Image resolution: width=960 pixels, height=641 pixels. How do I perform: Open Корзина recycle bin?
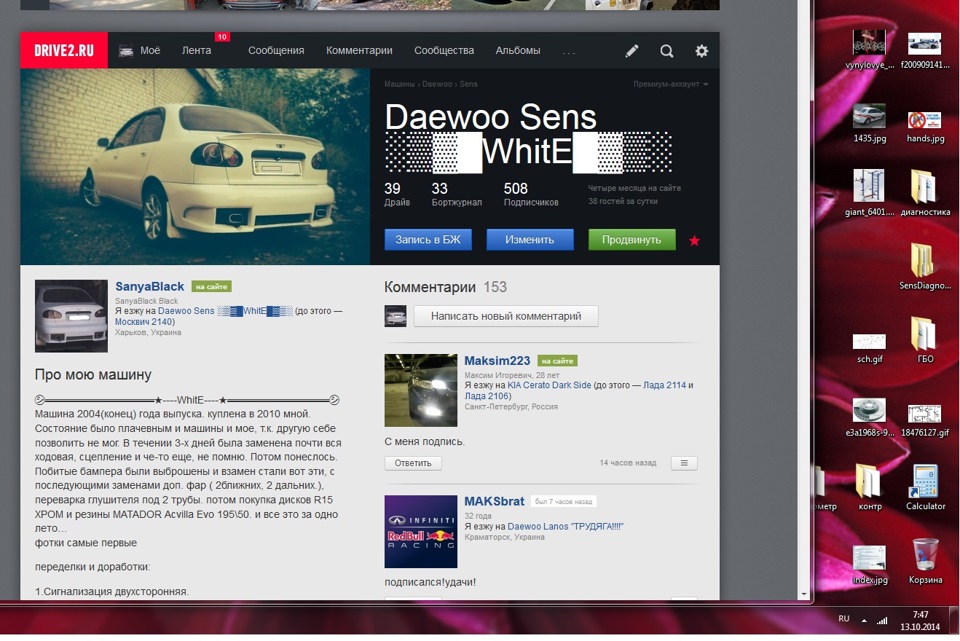pos(925,561)
